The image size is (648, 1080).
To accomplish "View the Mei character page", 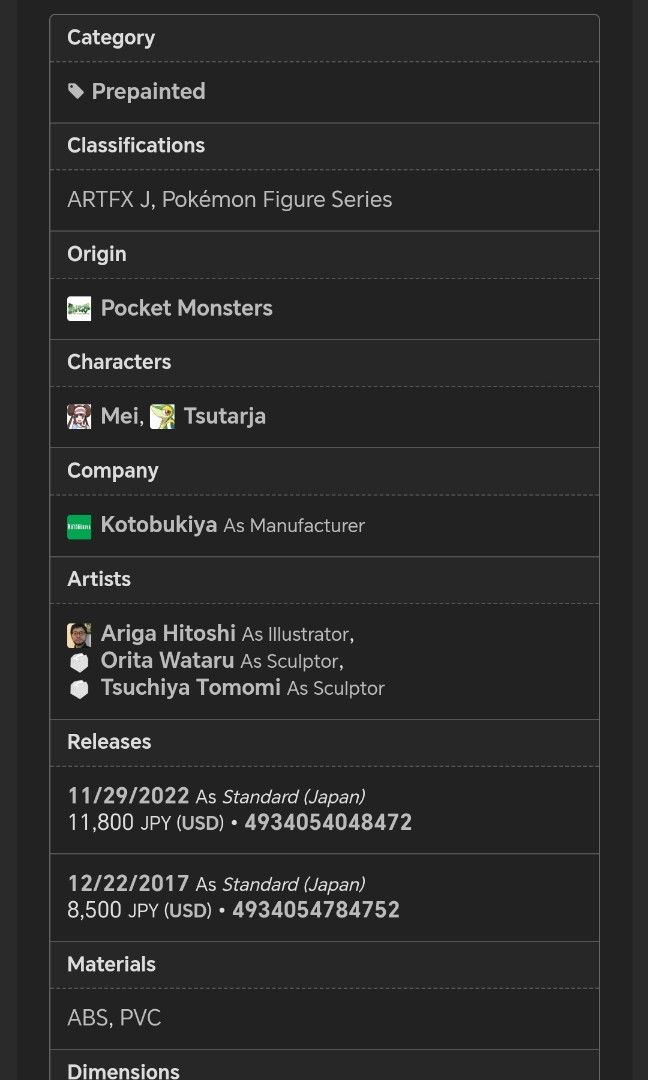I will coord(120,416).
